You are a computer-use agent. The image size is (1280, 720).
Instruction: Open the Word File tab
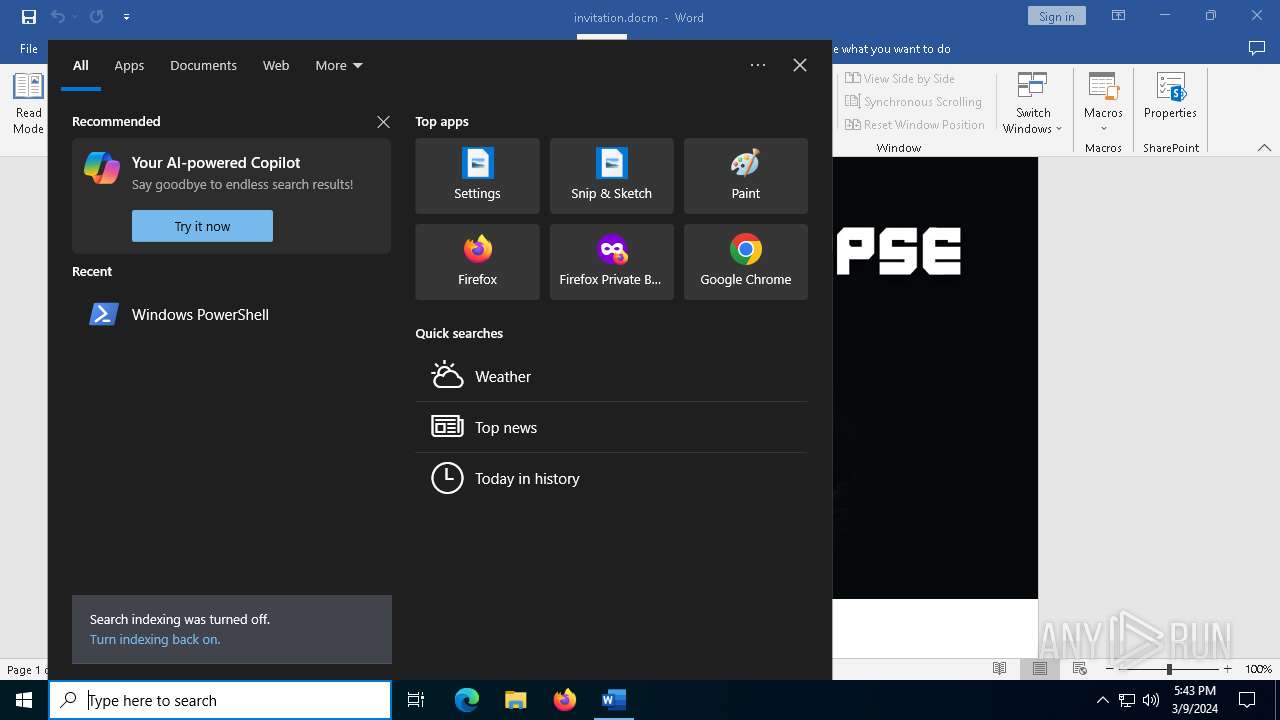[28, 48]
